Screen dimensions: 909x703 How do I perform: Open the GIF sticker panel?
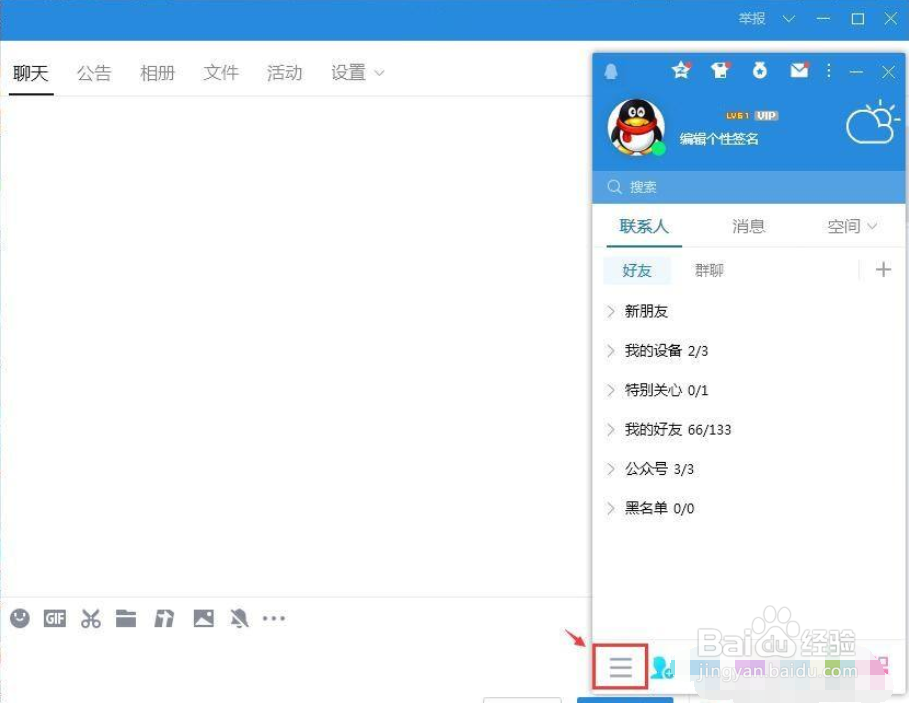[54, 618]
